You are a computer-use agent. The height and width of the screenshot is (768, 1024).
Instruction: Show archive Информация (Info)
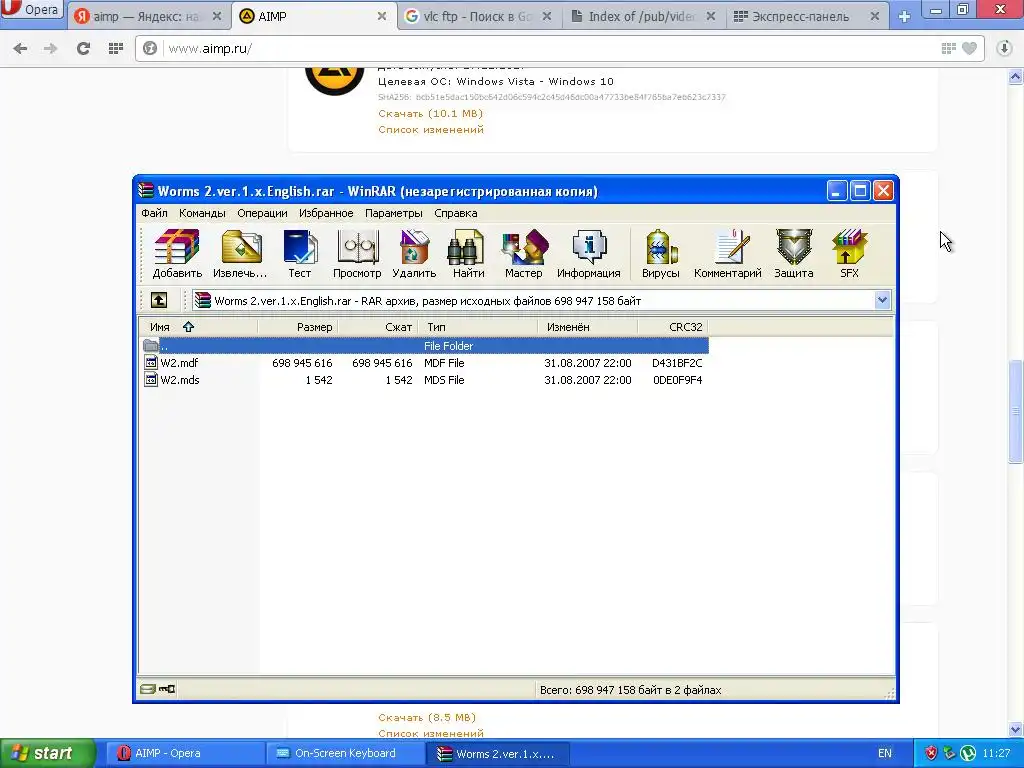click(588, 254)
